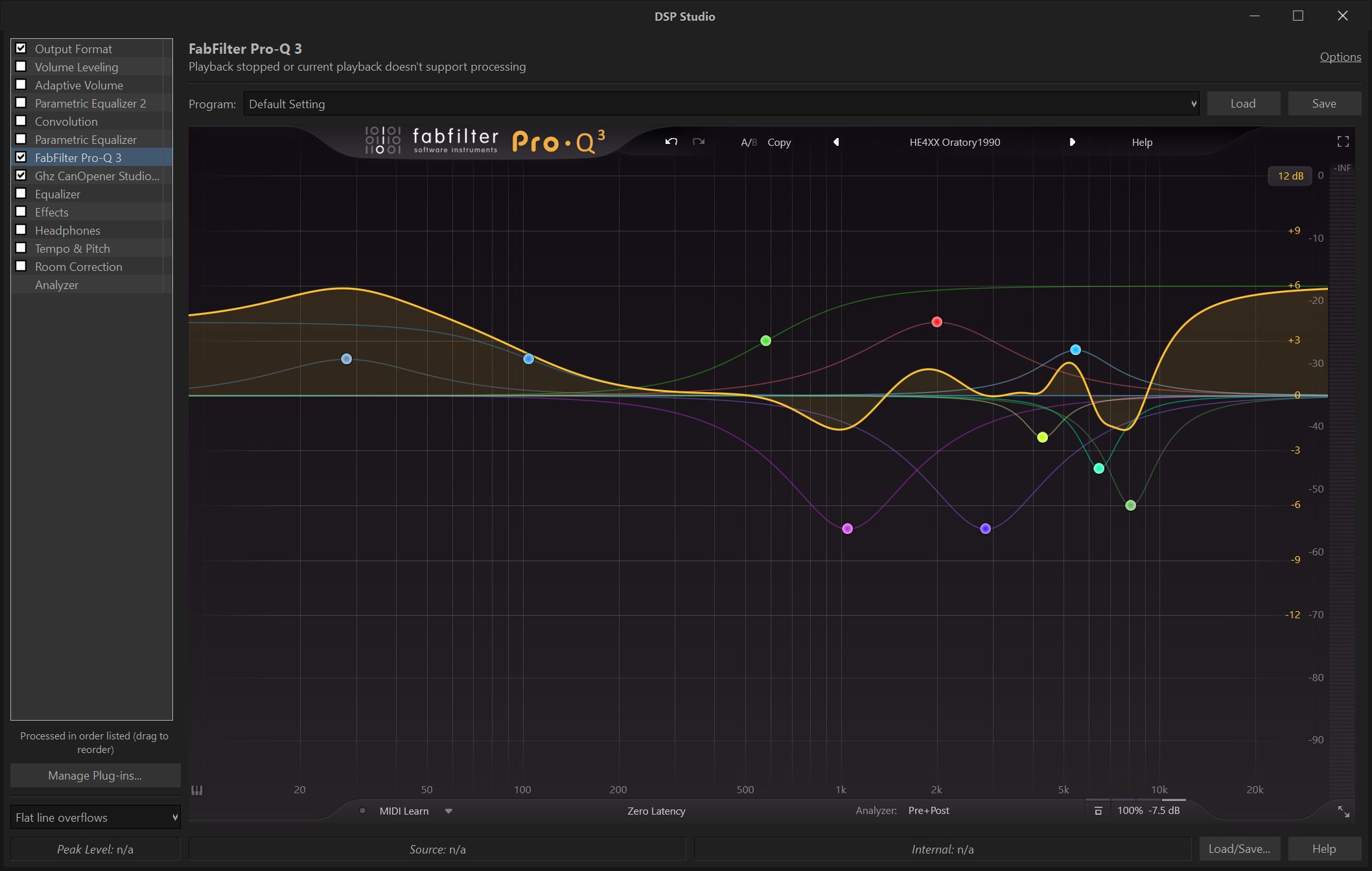Click the undo arrow in Pro-Q 3
This screenshot has height=871, width=1372.
pos(671,142)
